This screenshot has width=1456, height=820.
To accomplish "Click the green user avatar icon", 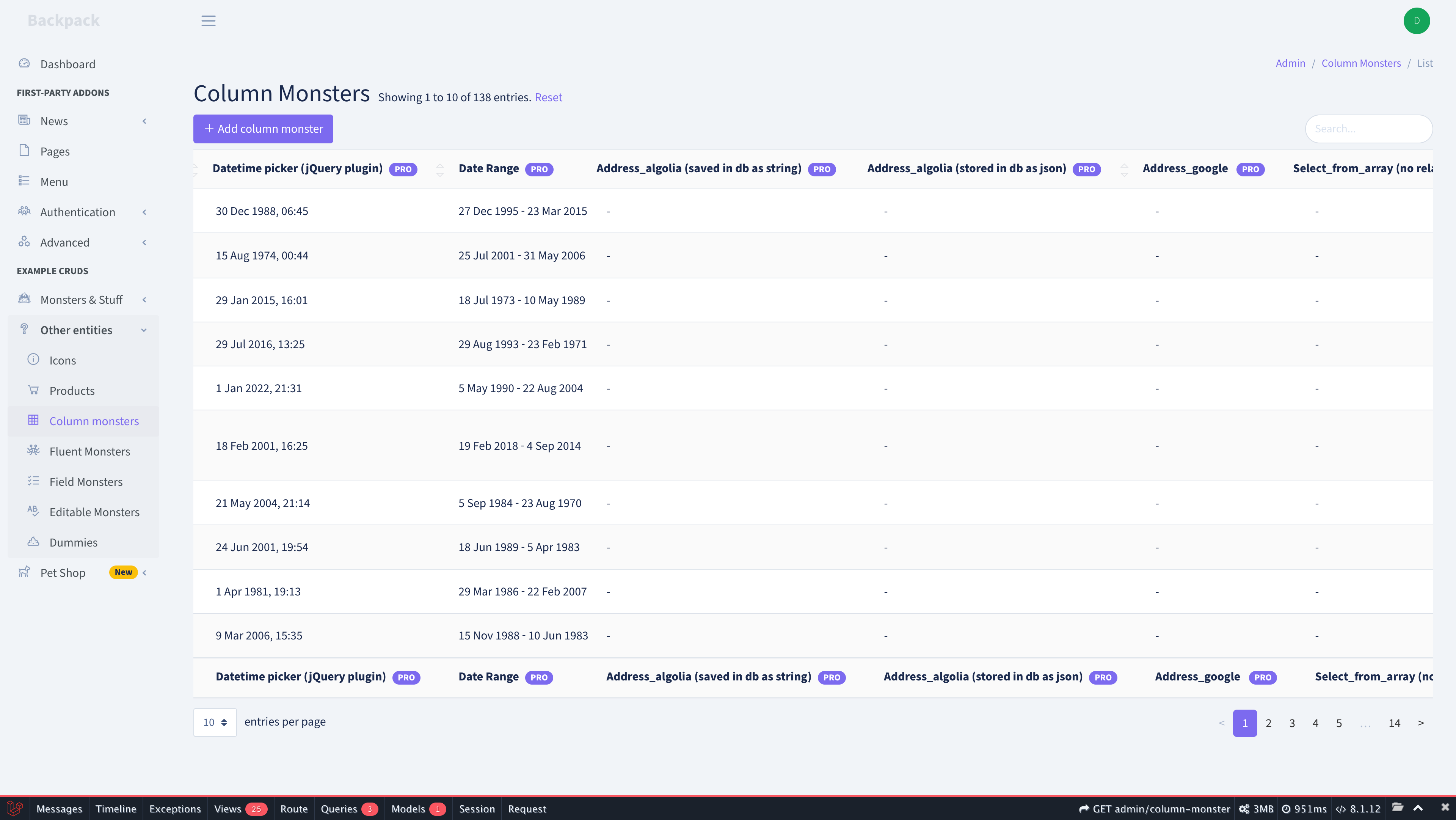I will tap(1417, 21).
